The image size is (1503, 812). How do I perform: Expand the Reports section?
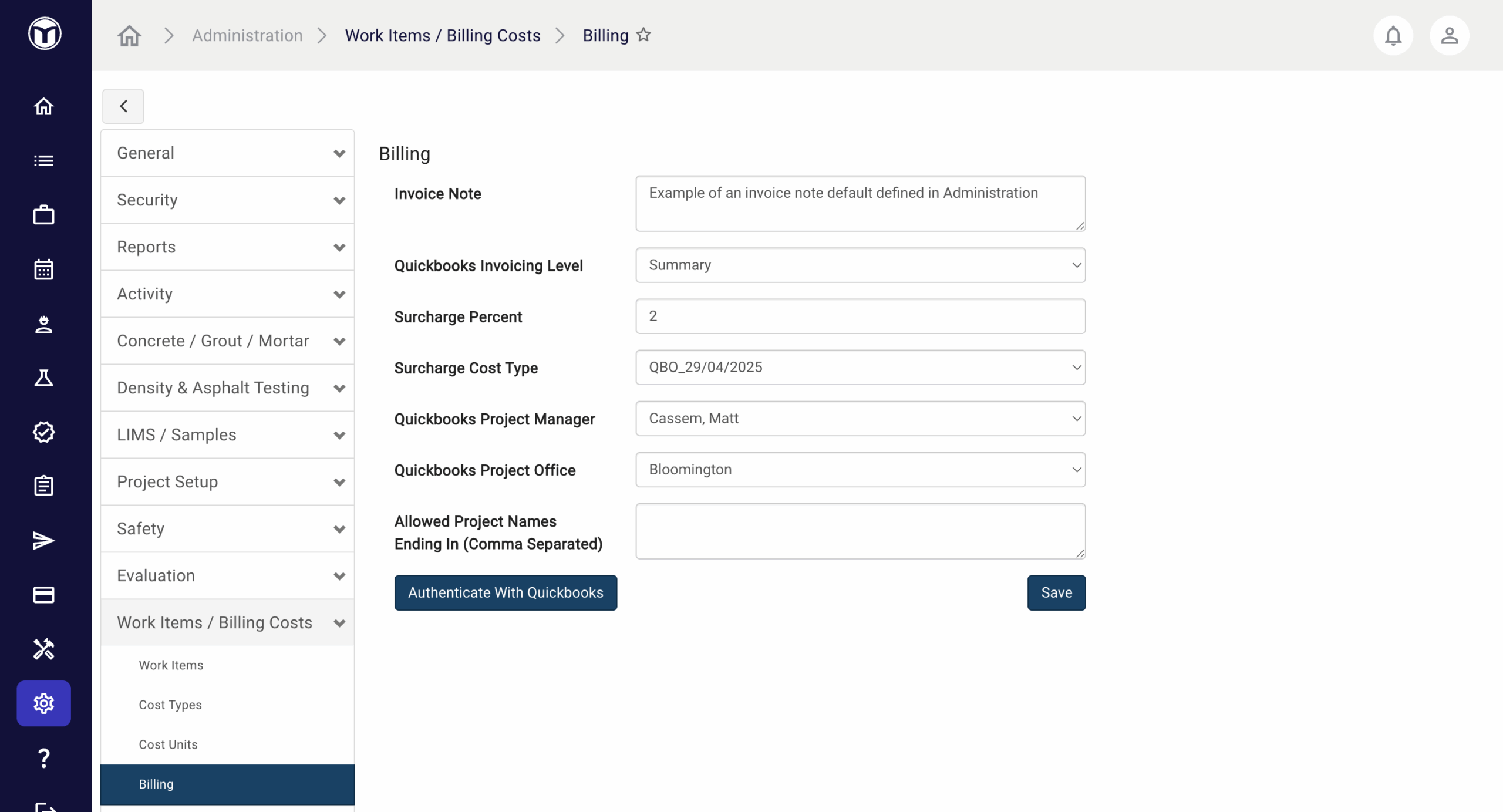click(x=227, y=247)
